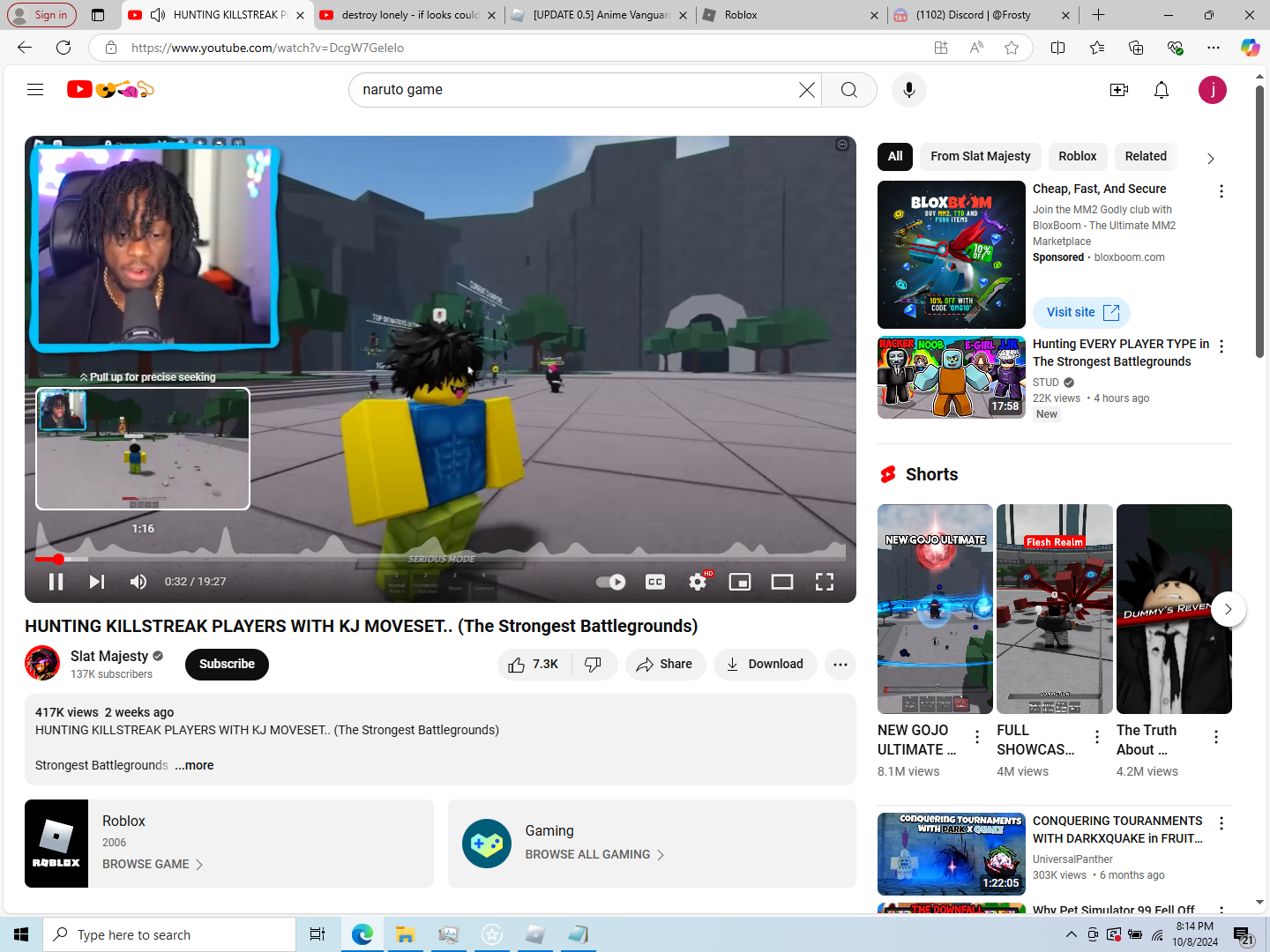Open options for CONQUERING TOURNAMENTS video

[x=1221, y=823]
